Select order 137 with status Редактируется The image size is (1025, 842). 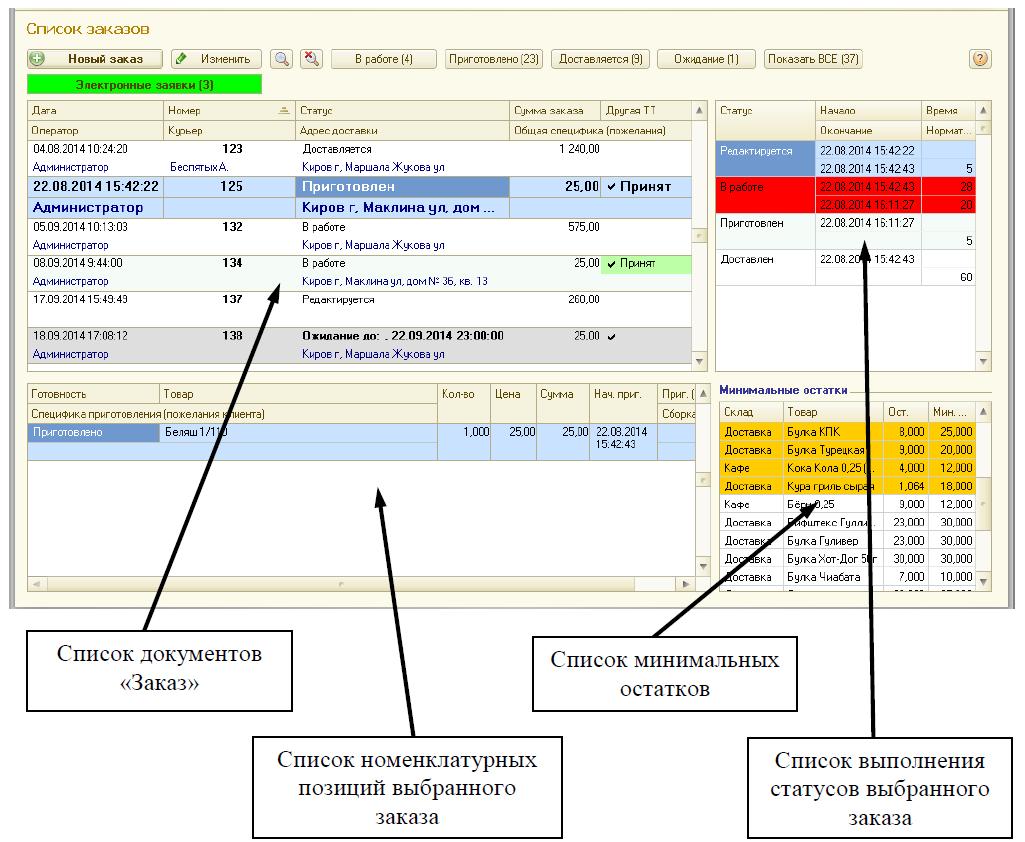tap(360, 309)
